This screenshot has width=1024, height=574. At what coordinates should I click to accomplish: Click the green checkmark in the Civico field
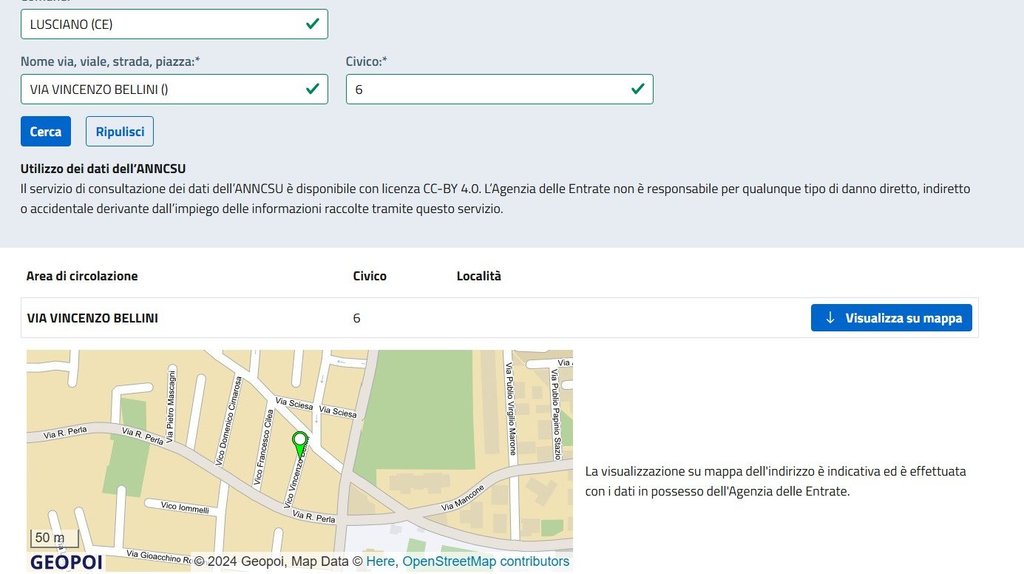638,89
